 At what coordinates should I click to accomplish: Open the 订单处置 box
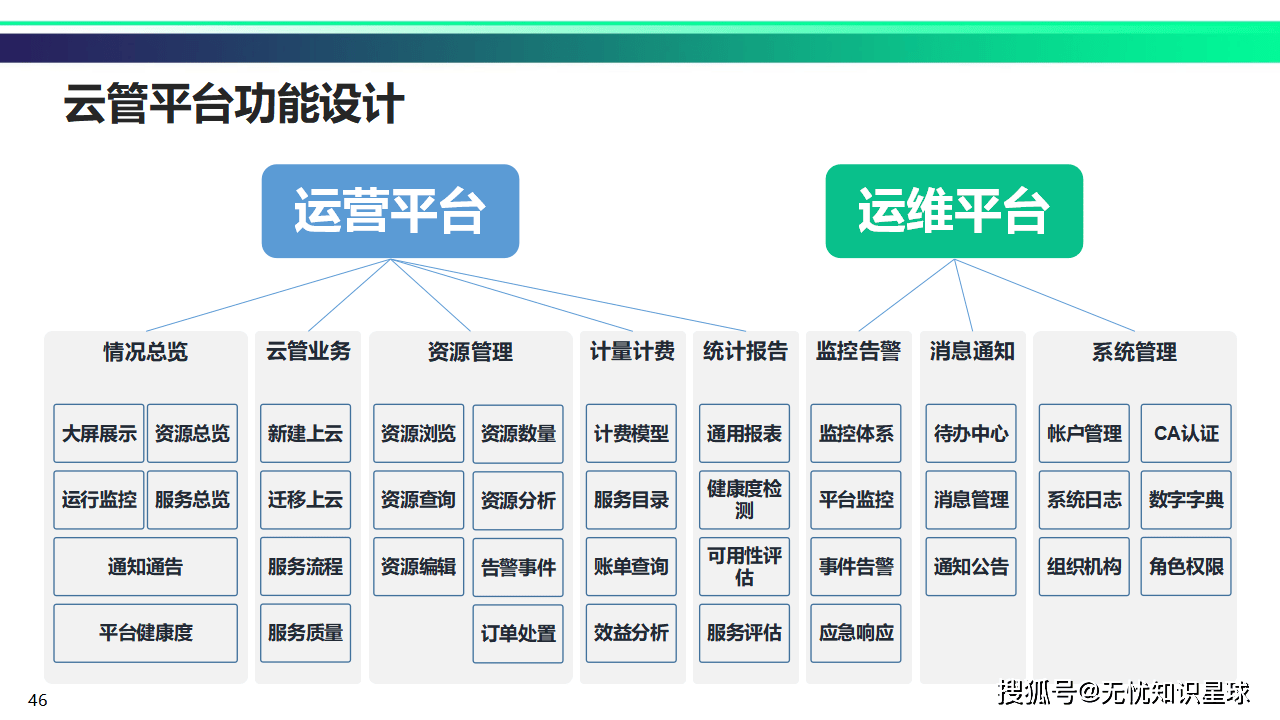pos(518,634)
